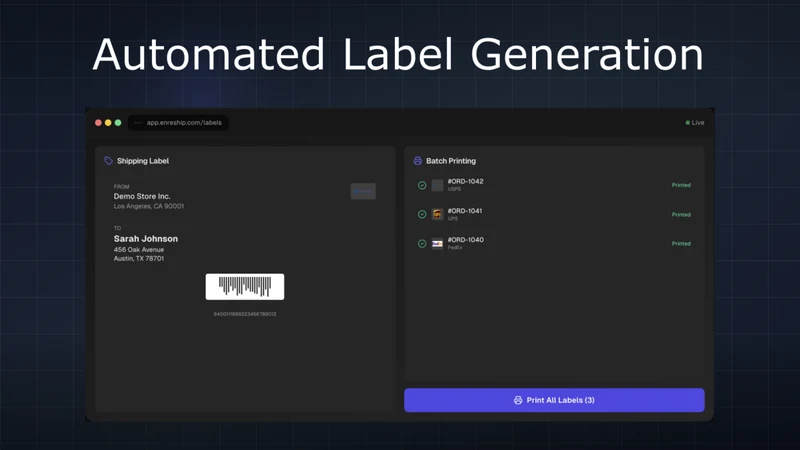Click the Printed status of #ORD-1042
Image resolution: width=800 pixels, height=450 pixels.
(681, 185)
